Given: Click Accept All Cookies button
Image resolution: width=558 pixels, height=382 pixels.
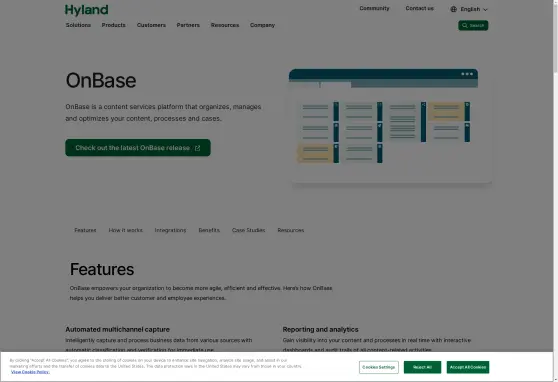Looking at the screenshot, I should click(468, 367).
